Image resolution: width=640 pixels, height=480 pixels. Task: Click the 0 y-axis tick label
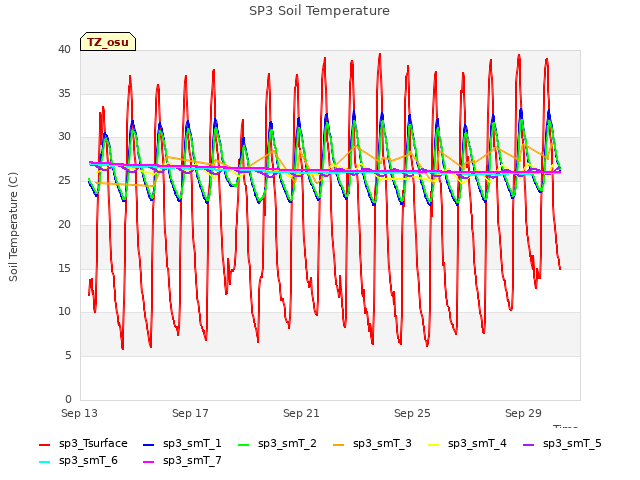coord(68,400)
